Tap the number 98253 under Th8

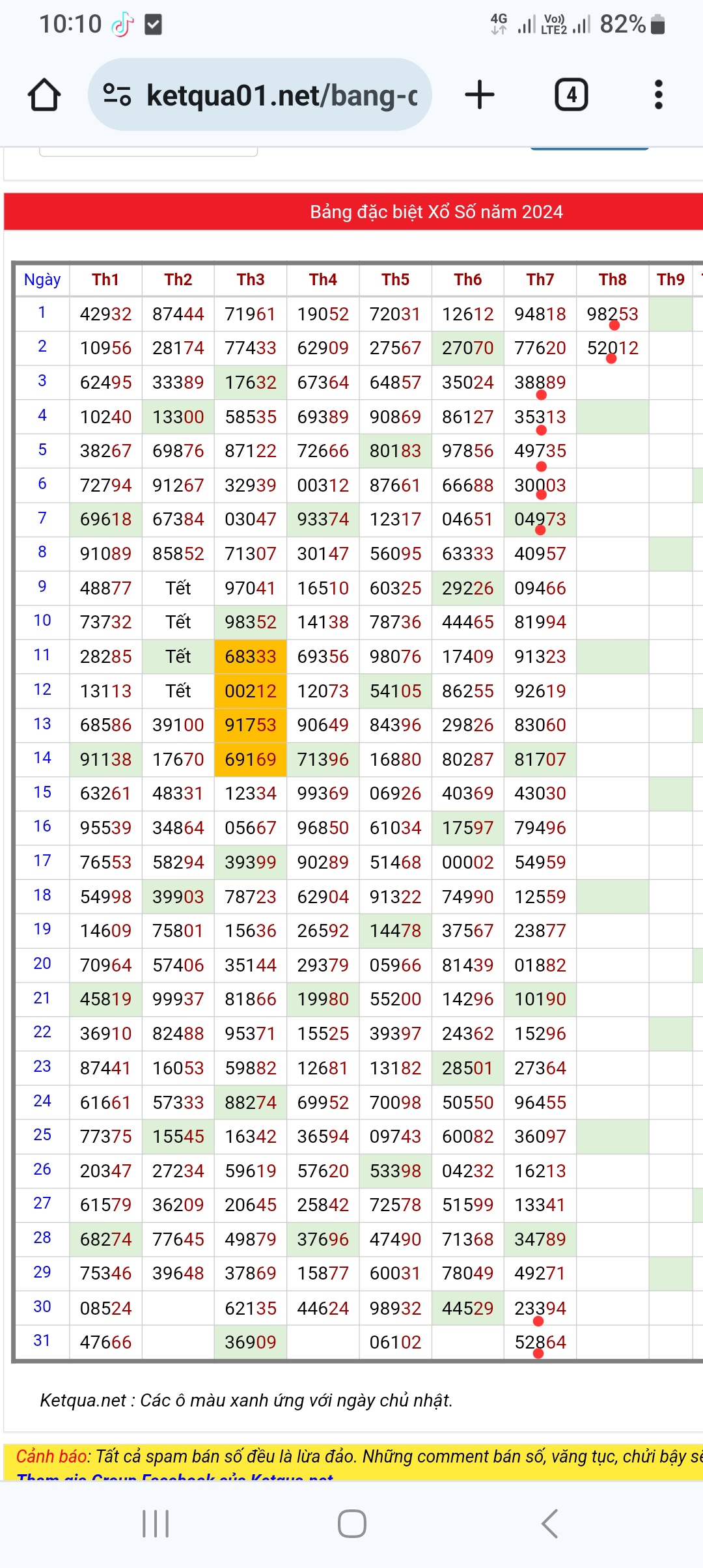(x=613, y=314)
